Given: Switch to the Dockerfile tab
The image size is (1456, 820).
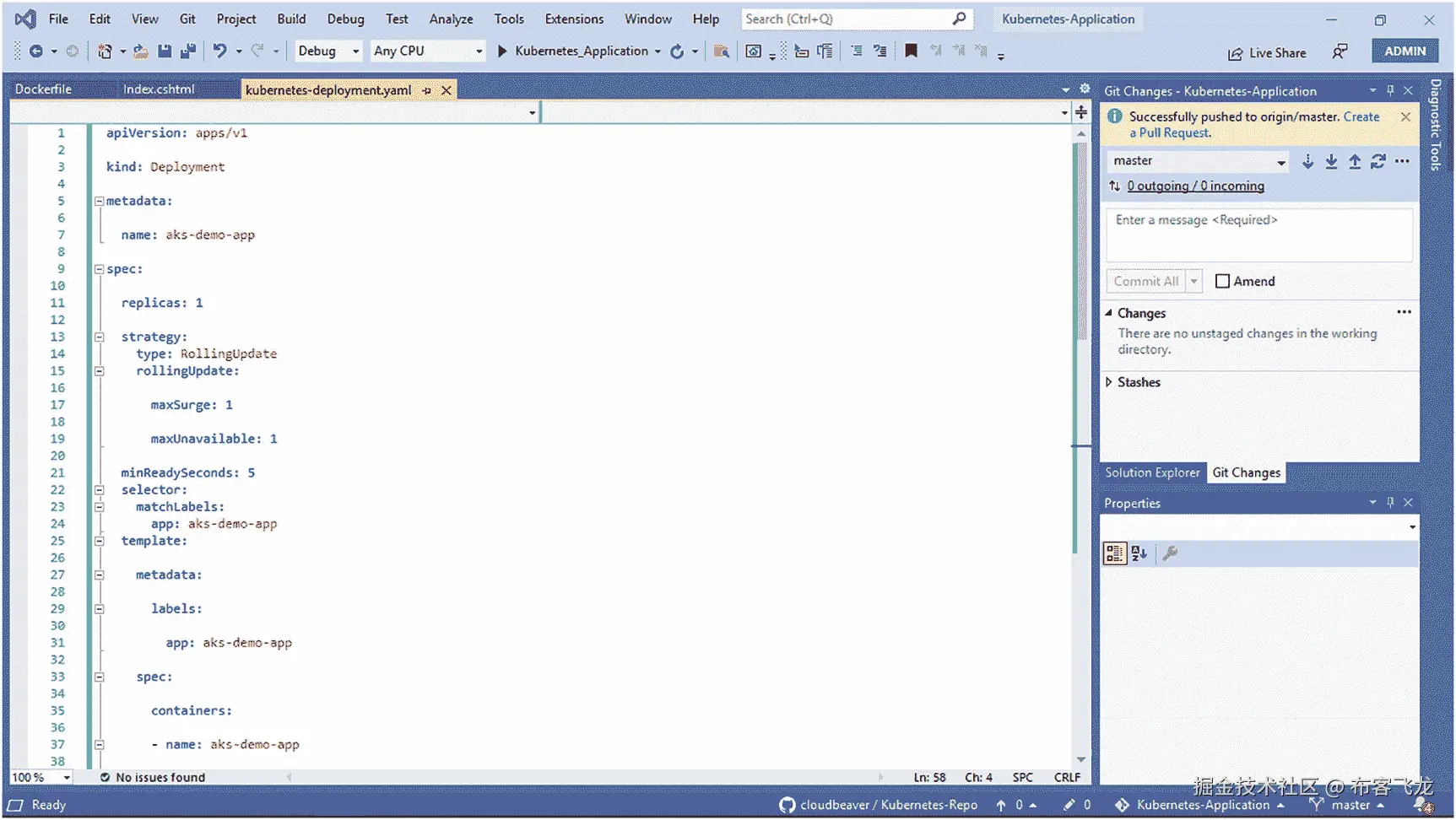Looking at the screenshot, I should point(42,89).
